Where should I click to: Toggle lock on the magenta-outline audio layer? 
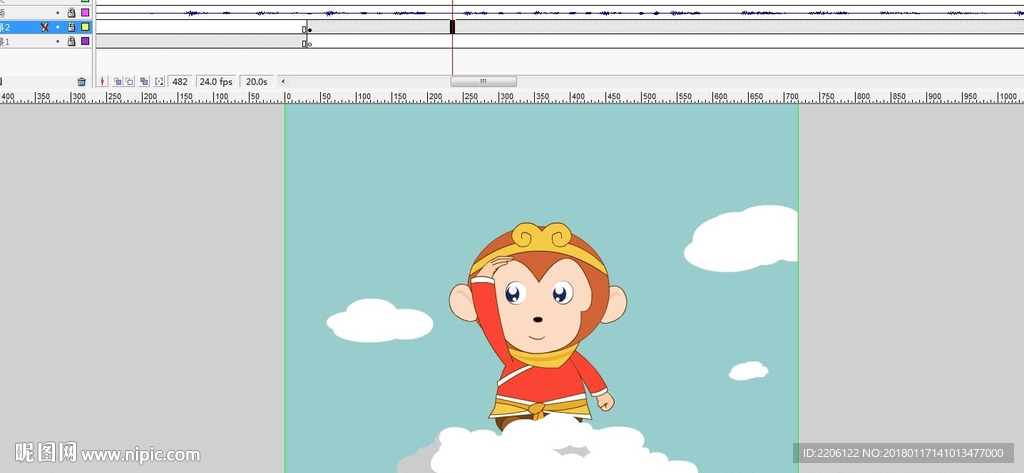point(72,12)
